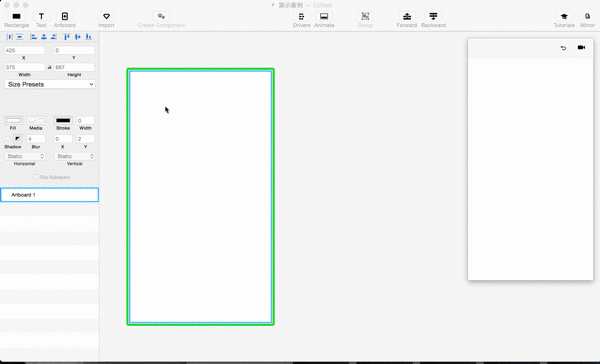Align layers to top edge
This screenshot has height=364, width=600.
tap(67, 37)
